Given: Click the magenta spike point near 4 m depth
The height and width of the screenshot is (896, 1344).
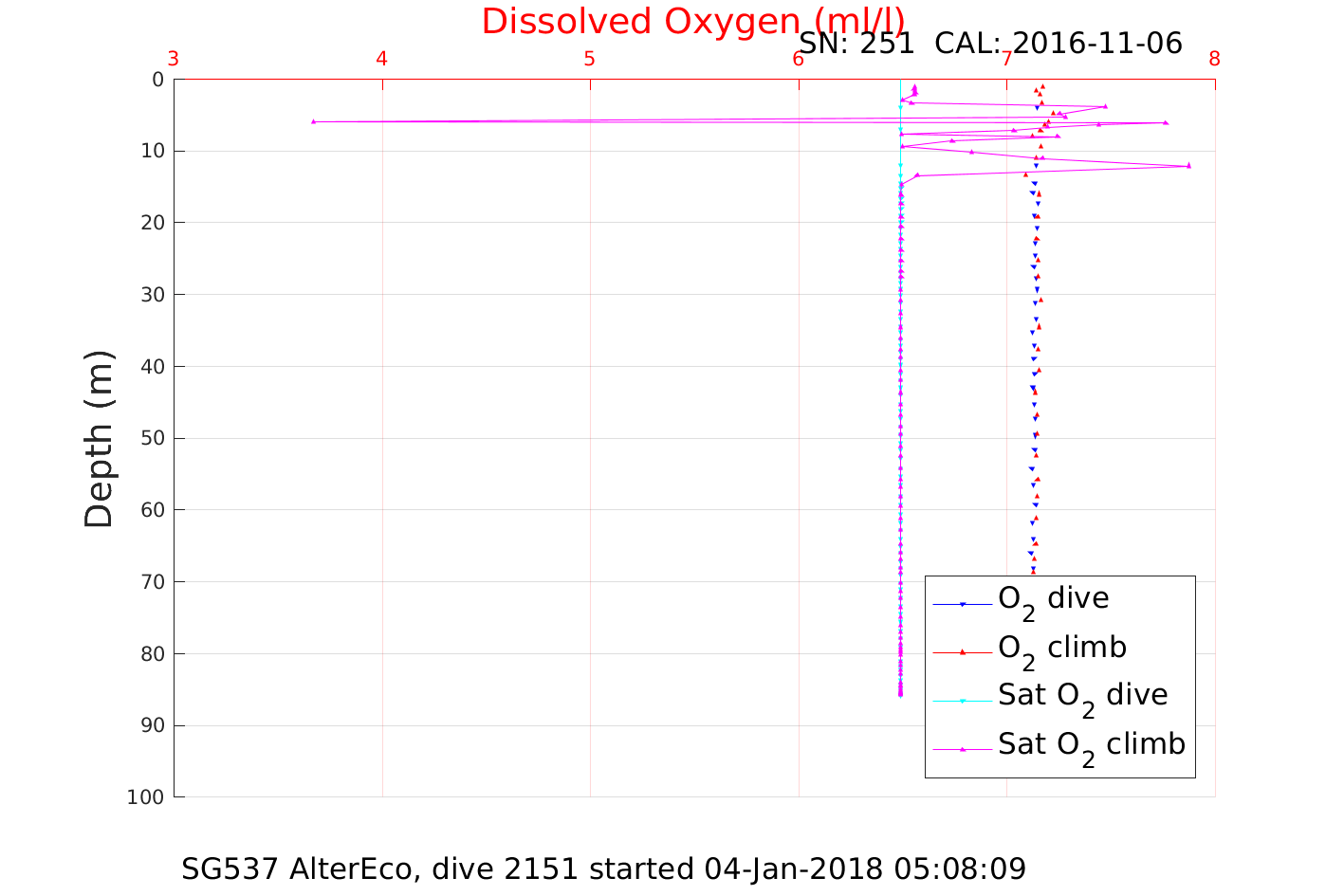Looking at the screenshot, I should coord(1105,106).
